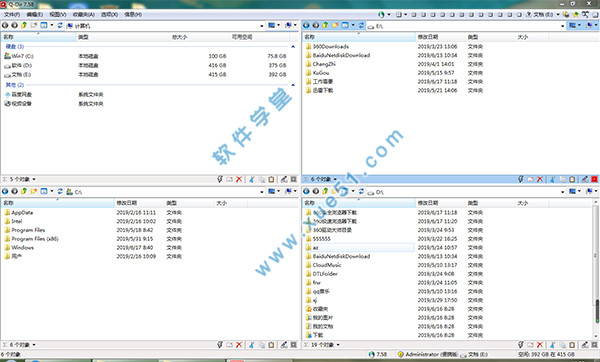Open address dropdown in C:\ pane

(262, 192)
